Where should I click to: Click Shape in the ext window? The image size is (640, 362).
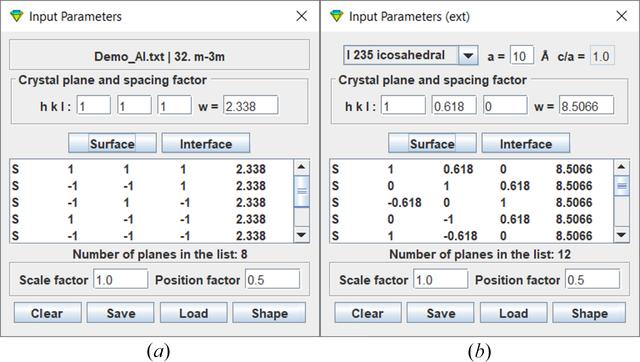tap(589, 313)
